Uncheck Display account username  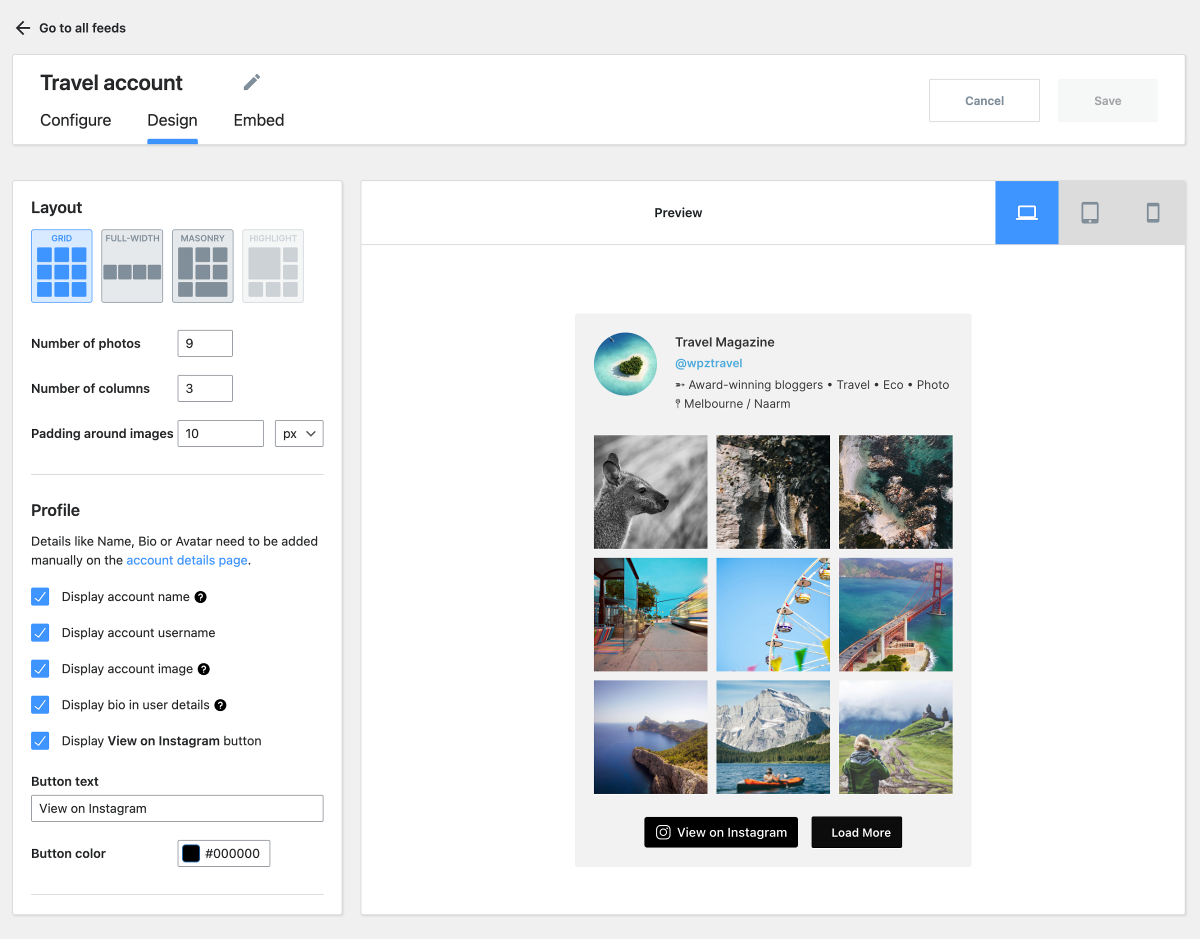[x=40, y=633]
